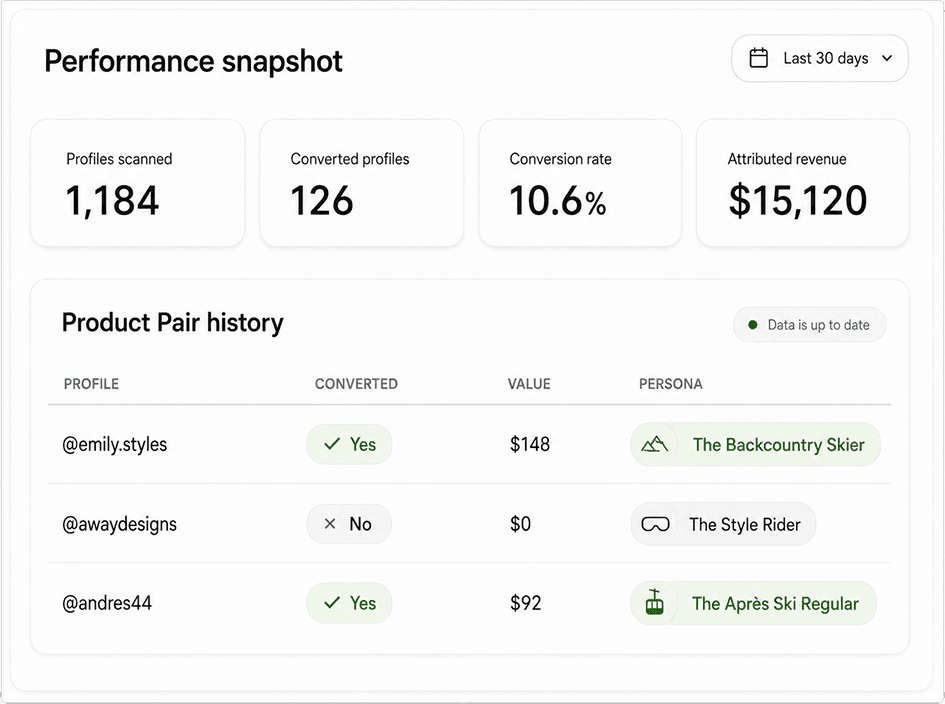Click the green status dot indicator
This screenshot has width=945, height=704.
pos(753,325)
